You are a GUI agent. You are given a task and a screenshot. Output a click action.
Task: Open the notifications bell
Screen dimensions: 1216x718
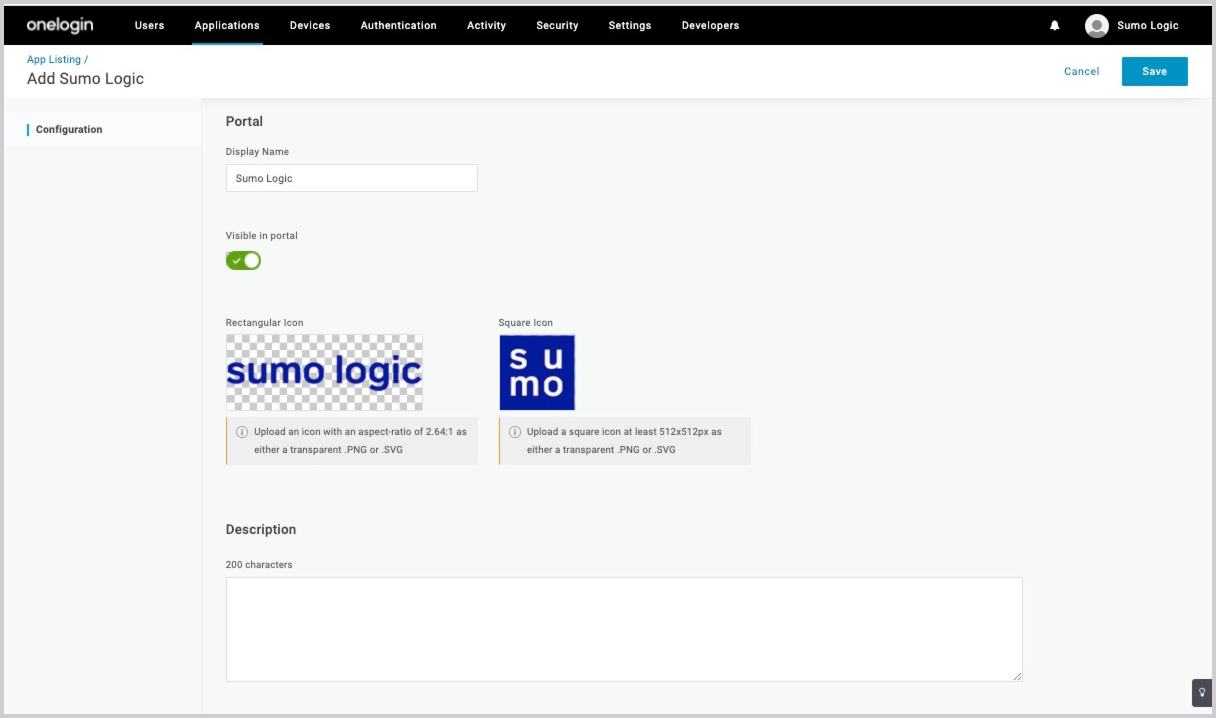click(x=1054, y=25)
